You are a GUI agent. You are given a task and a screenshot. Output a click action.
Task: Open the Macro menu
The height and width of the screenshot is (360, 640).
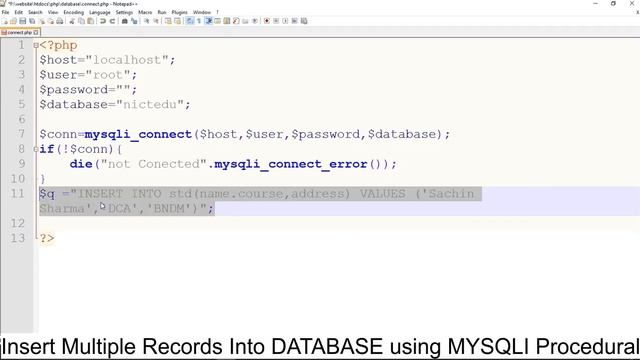click(x=145, y=12)
